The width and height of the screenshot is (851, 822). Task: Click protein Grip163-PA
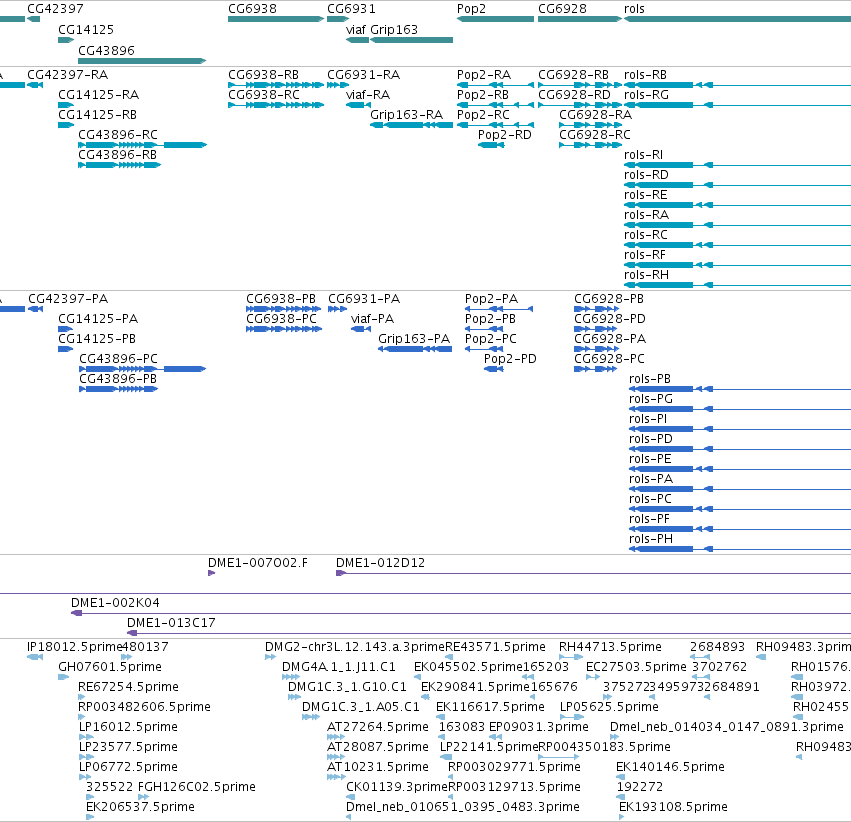click(x=415, y=349)
